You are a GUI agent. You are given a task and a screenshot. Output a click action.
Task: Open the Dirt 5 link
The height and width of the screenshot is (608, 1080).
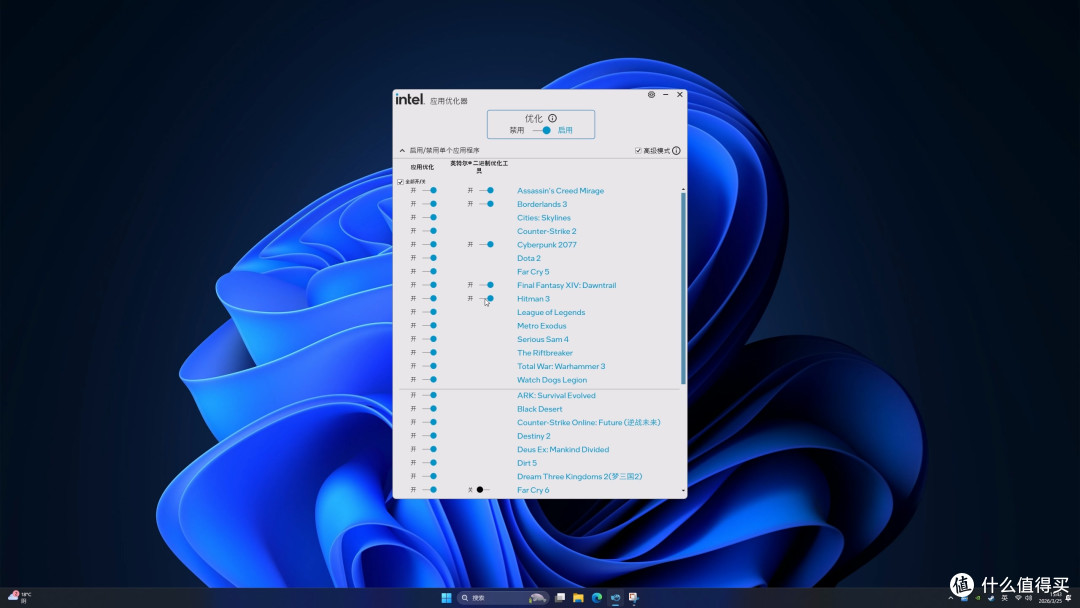(x=526, y=463)
